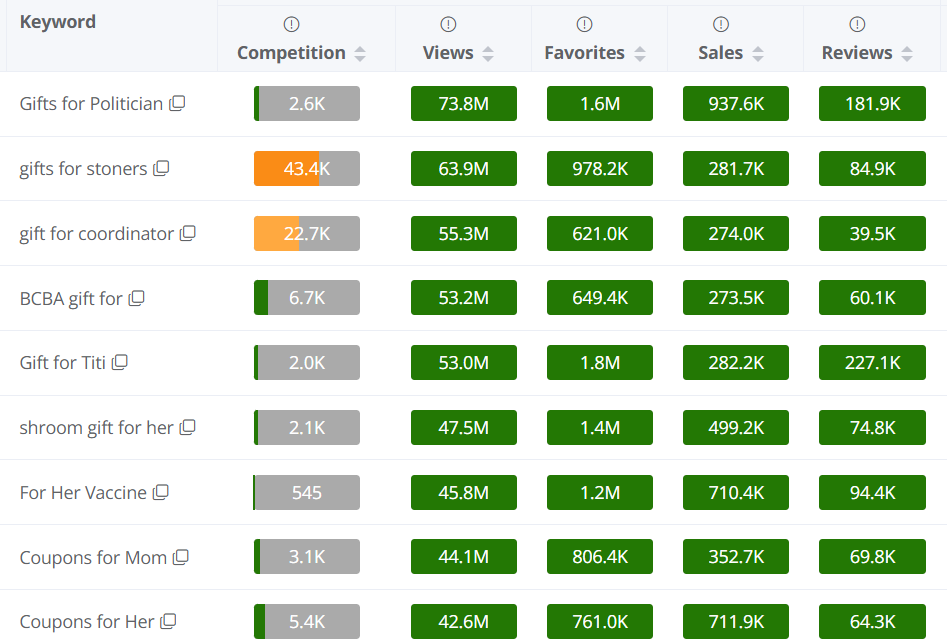The height and width of the screenshot is (644, 947).
Task: Copy the 'Gift for Titi' keyword
Action: (x=120, y=362)
